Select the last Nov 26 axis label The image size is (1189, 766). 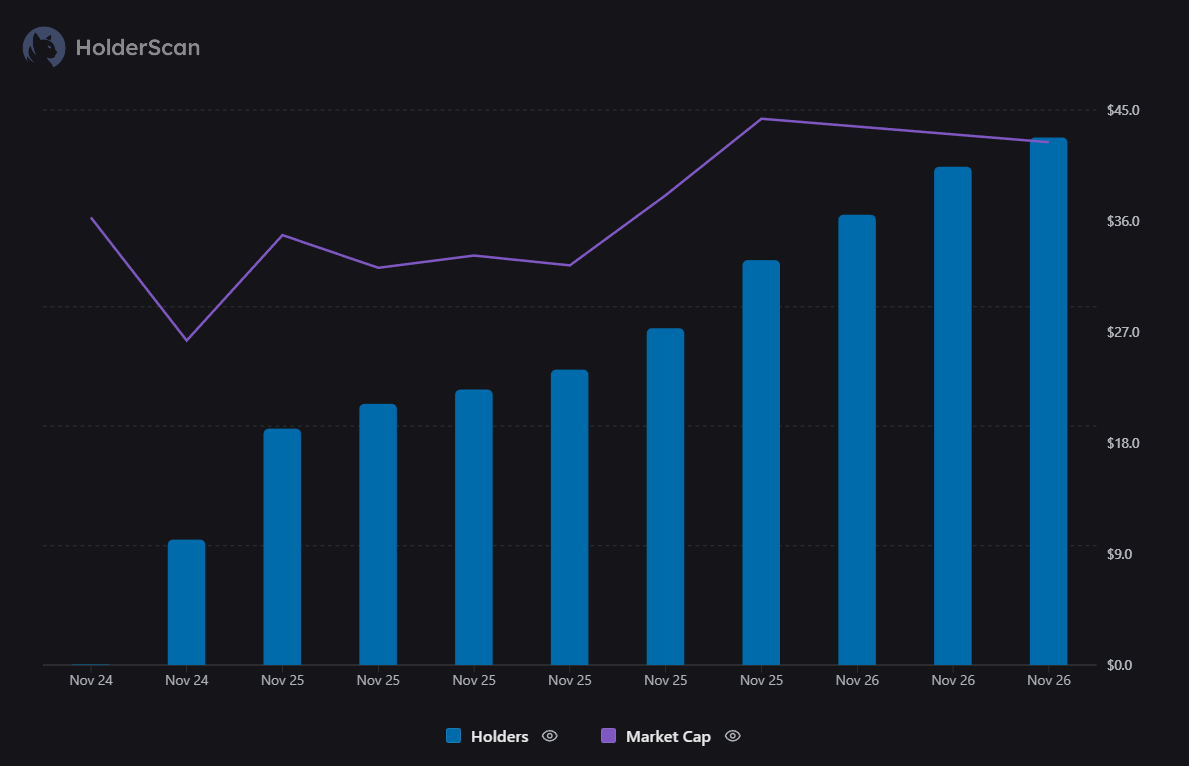tap(1048, 679)
